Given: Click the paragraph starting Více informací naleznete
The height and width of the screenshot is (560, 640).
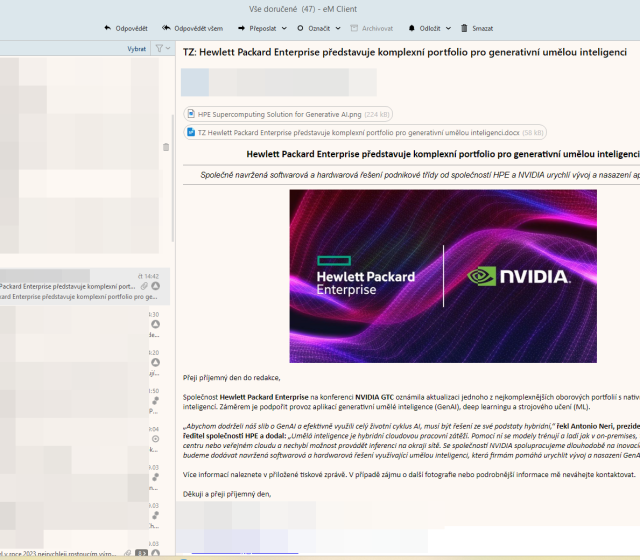Looking at the screenshot, I should click(x=409, y=474).
